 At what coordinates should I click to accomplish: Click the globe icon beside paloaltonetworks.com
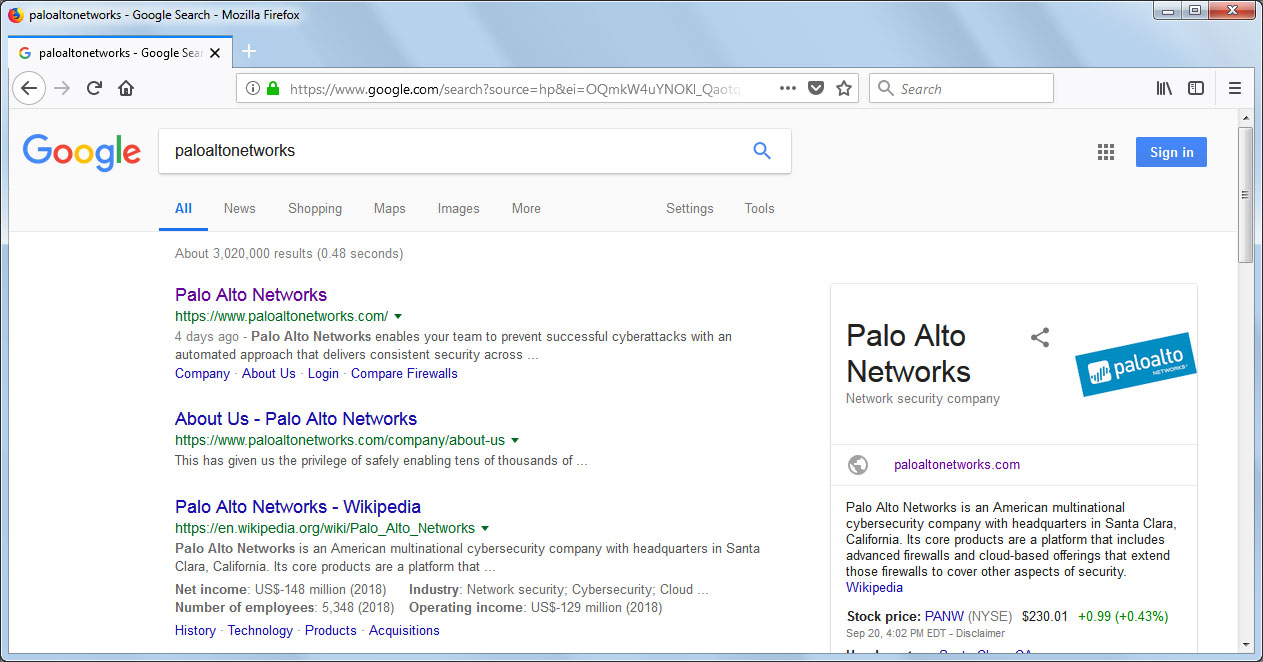click(x=857, y=465)
